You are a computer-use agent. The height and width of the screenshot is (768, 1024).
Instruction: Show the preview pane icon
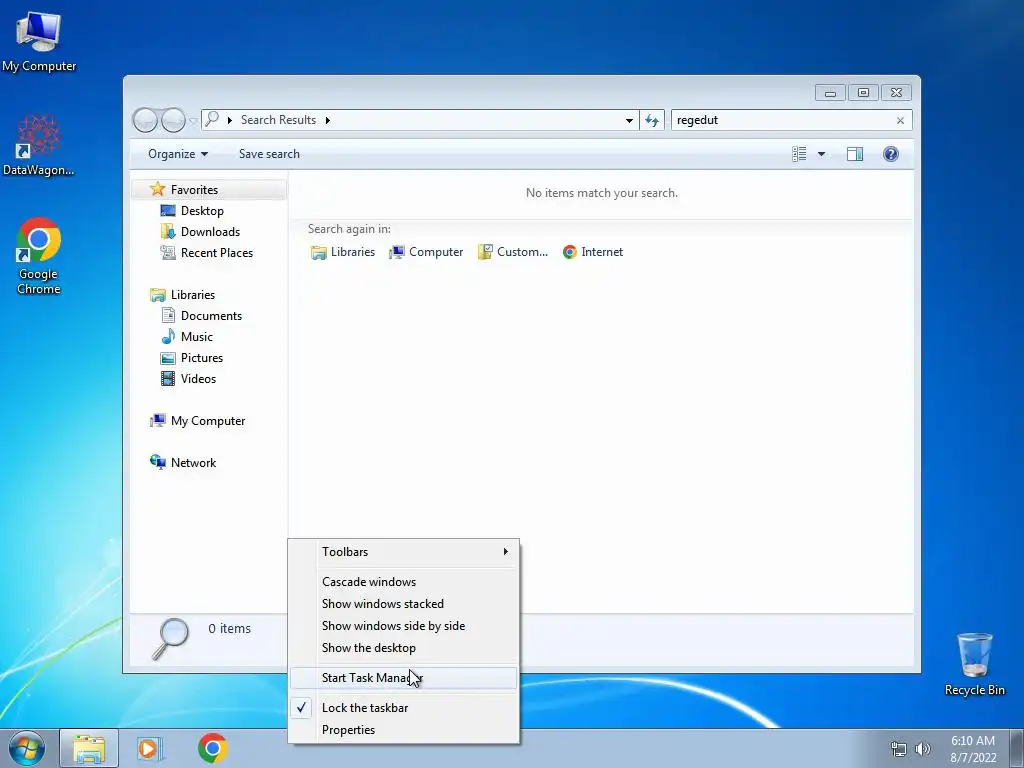pos(854,154)
